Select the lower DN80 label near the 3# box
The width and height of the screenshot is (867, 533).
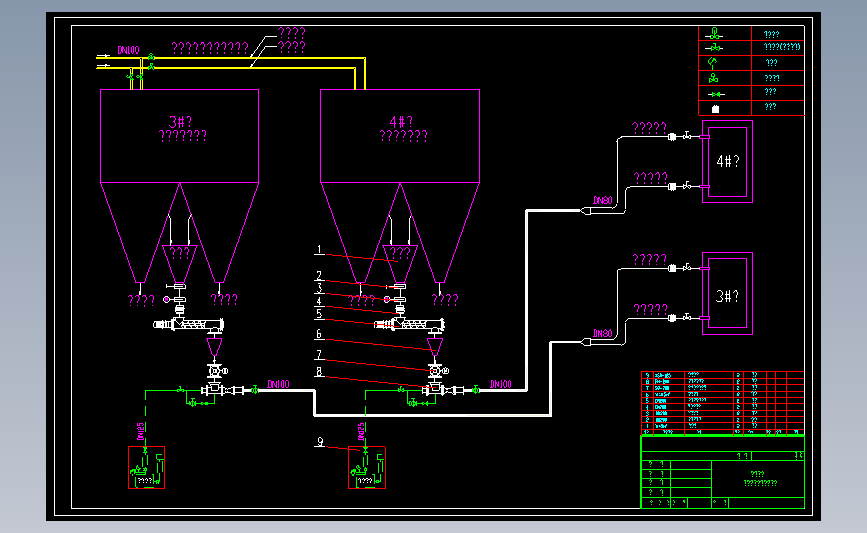(603, 333)
